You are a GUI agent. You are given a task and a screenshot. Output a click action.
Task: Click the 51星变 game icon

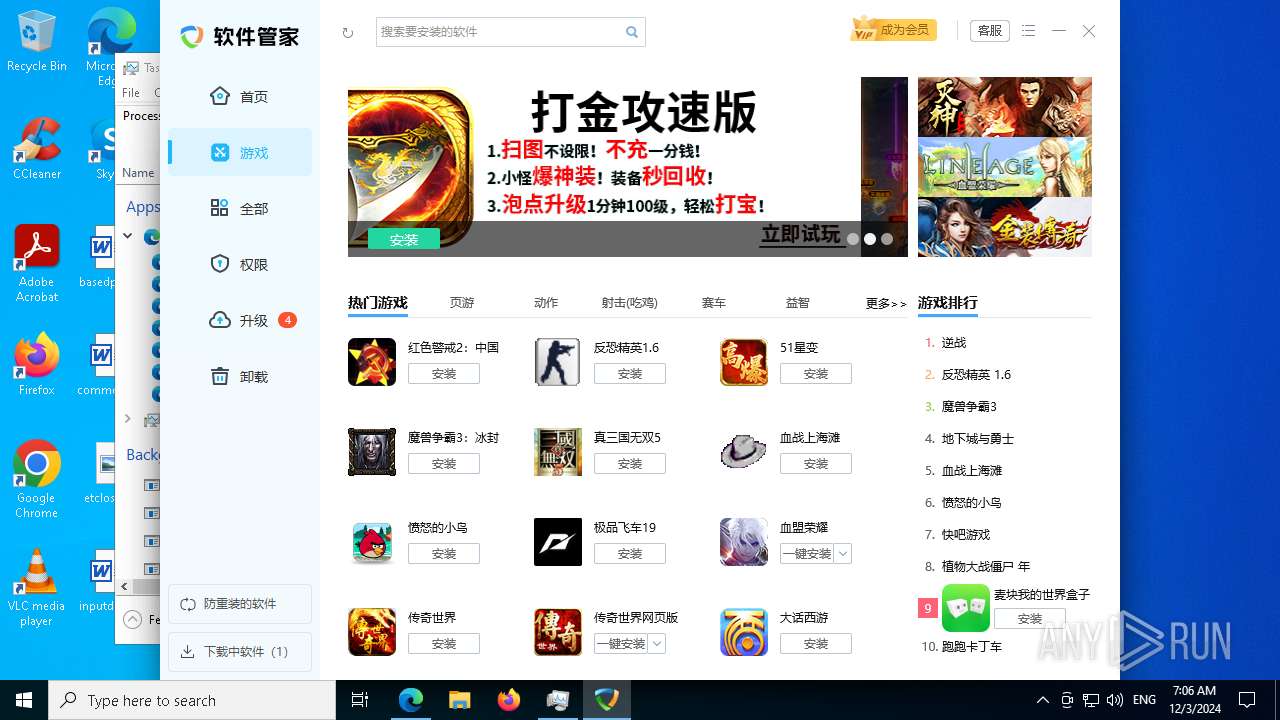pos(744,362)
